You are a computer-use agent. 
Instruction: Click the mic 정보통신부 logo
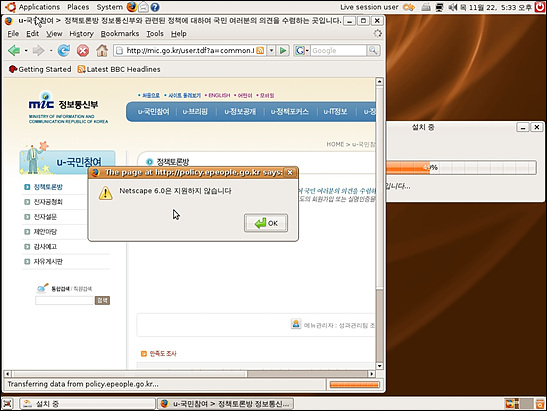(x=68, y=107)
